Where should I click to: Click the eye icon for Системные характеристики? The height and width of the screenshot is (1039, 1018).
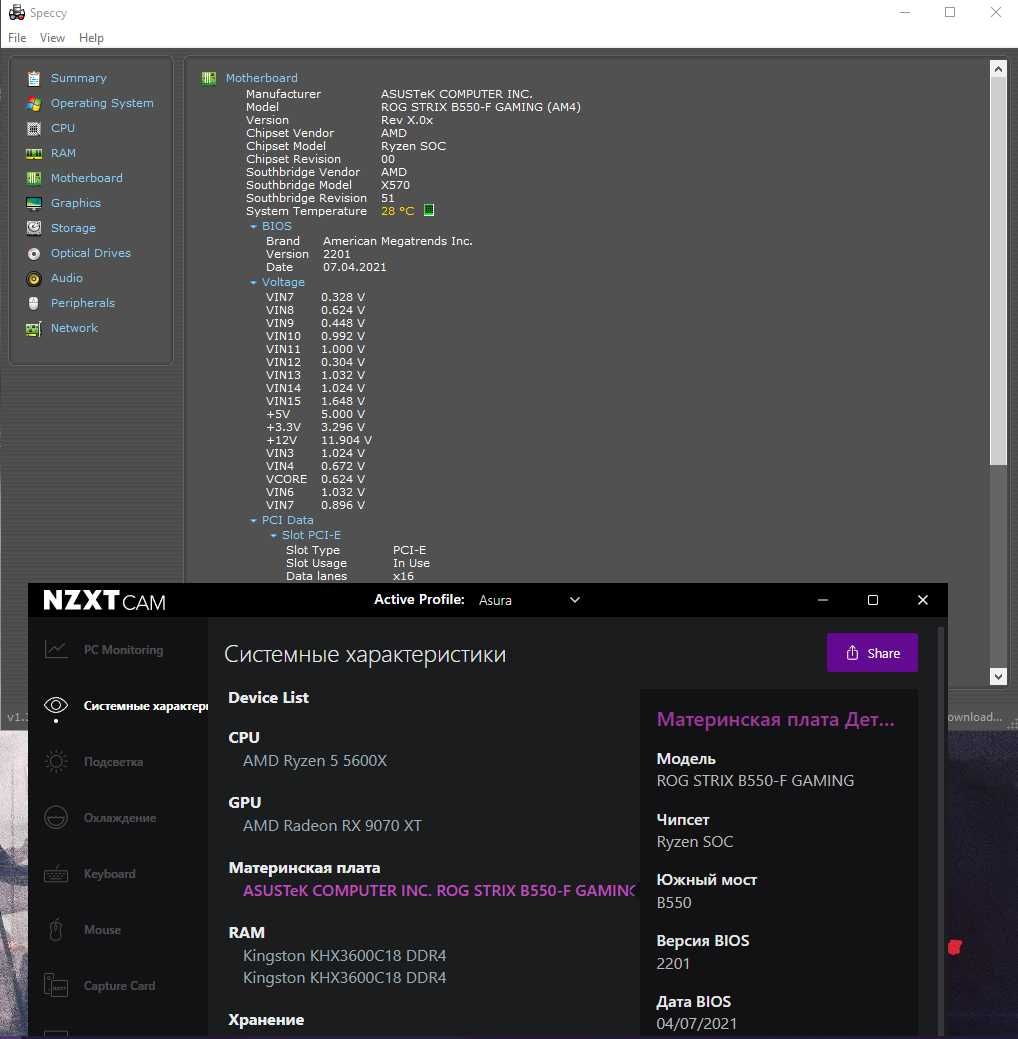[56, 705]
